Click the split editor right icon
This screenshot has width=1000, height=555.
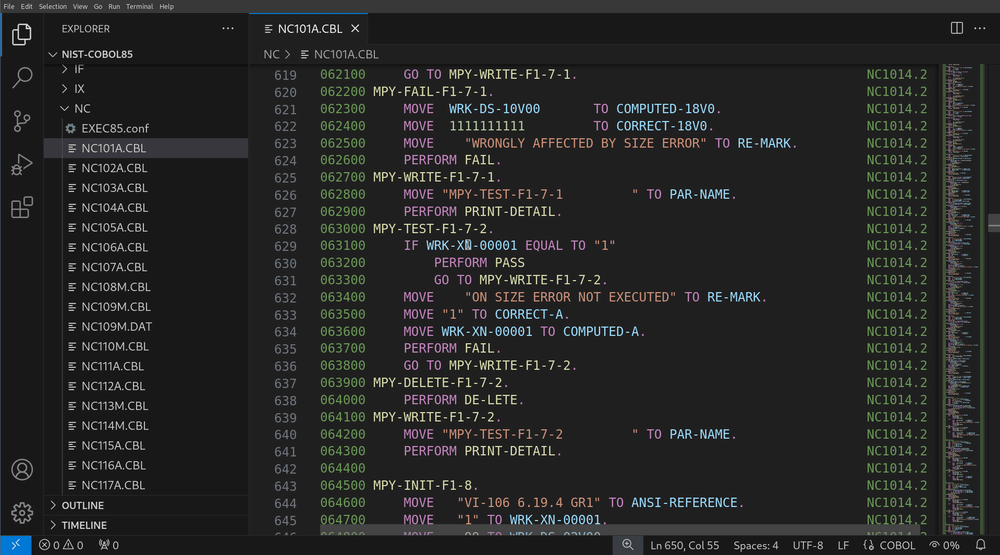pyautogui.click(x=956, y=29)
